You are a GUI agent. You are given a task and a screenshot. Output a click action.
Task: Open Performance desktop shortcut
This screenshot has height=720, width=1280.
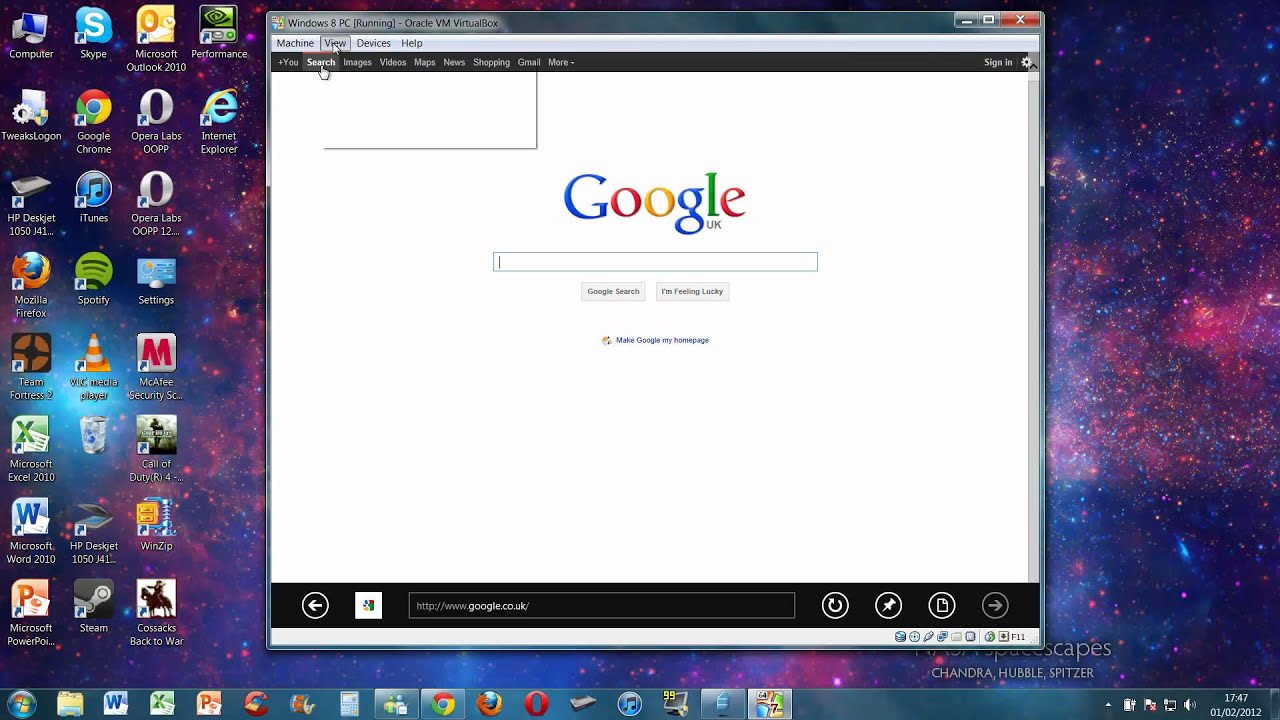[219, 33]
